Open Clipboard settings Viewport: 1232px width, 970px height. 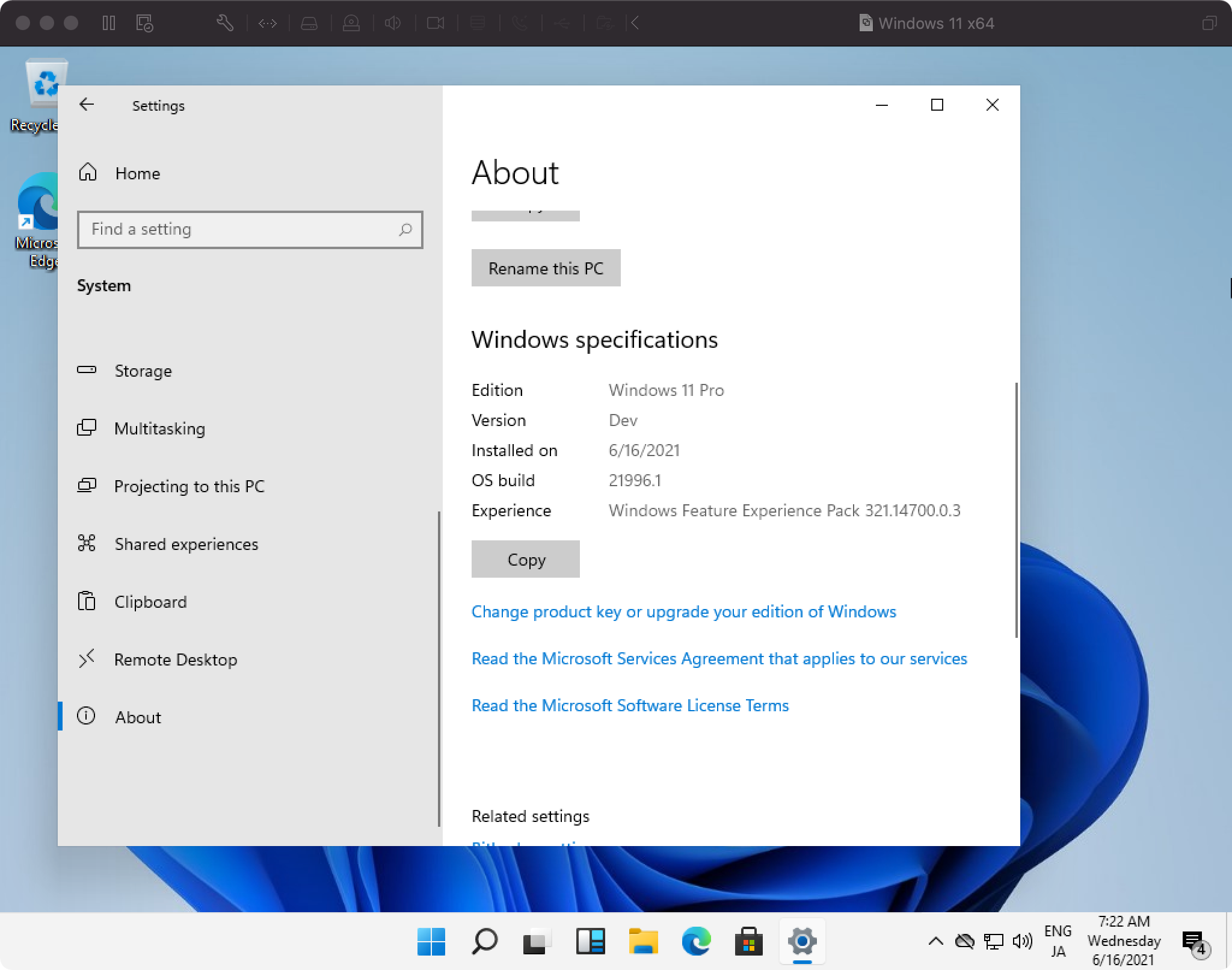coord(150,602)
